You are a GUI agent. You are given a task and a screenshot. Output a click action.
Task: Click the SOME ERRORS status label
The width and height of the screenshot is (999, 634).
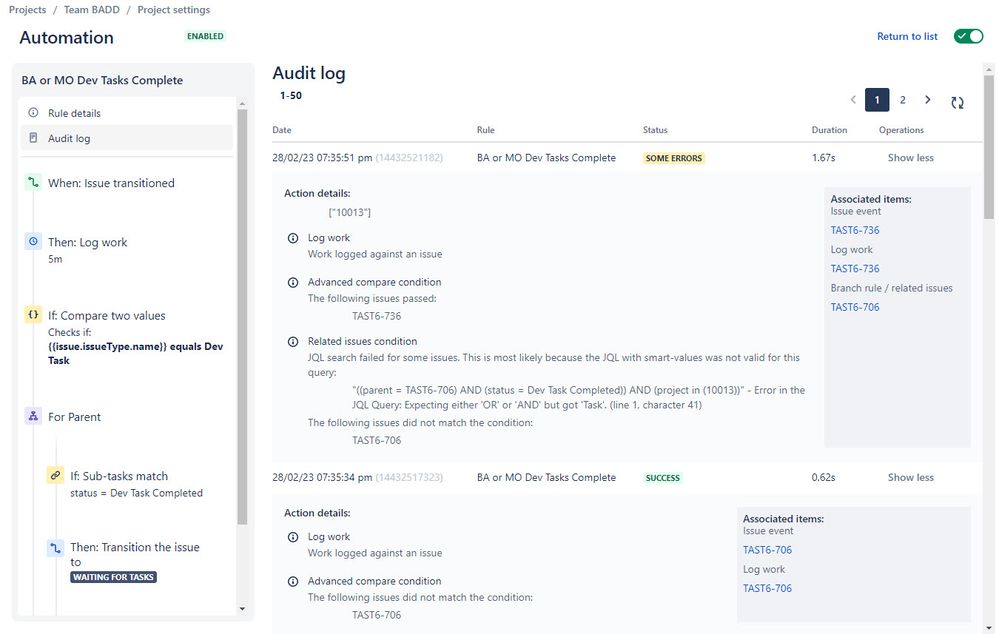click(673, 158)
